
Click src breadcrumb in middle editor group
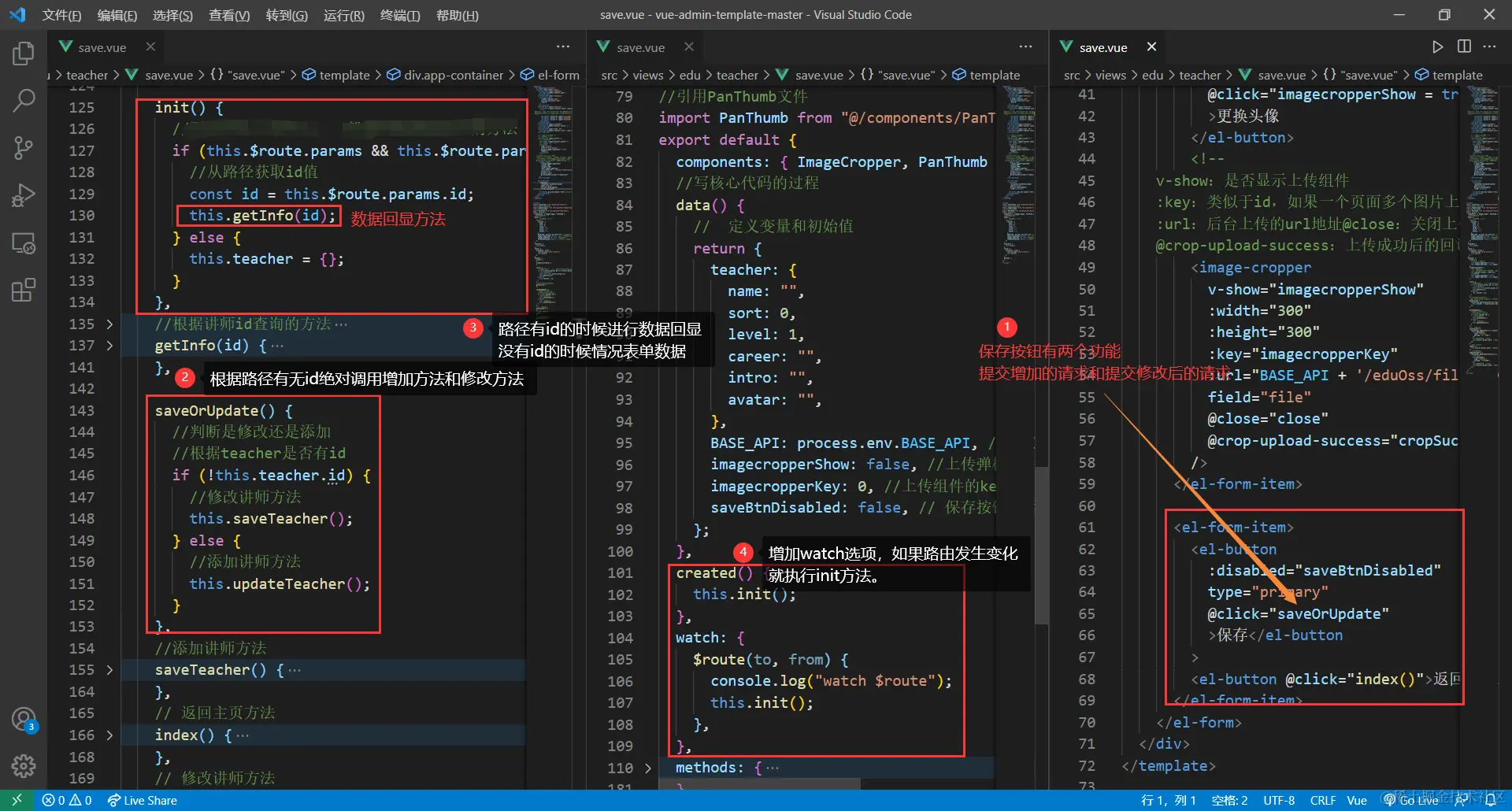609,75
